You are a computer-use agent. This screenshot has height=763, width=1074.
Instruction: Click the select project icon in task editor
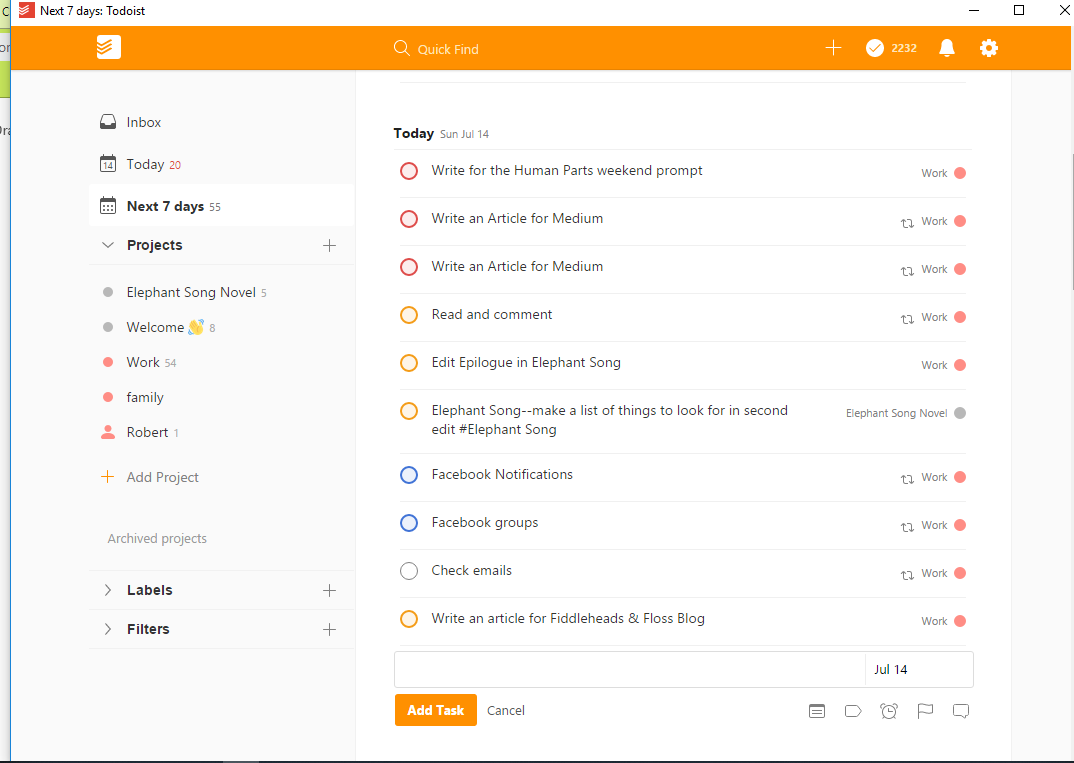817,711
